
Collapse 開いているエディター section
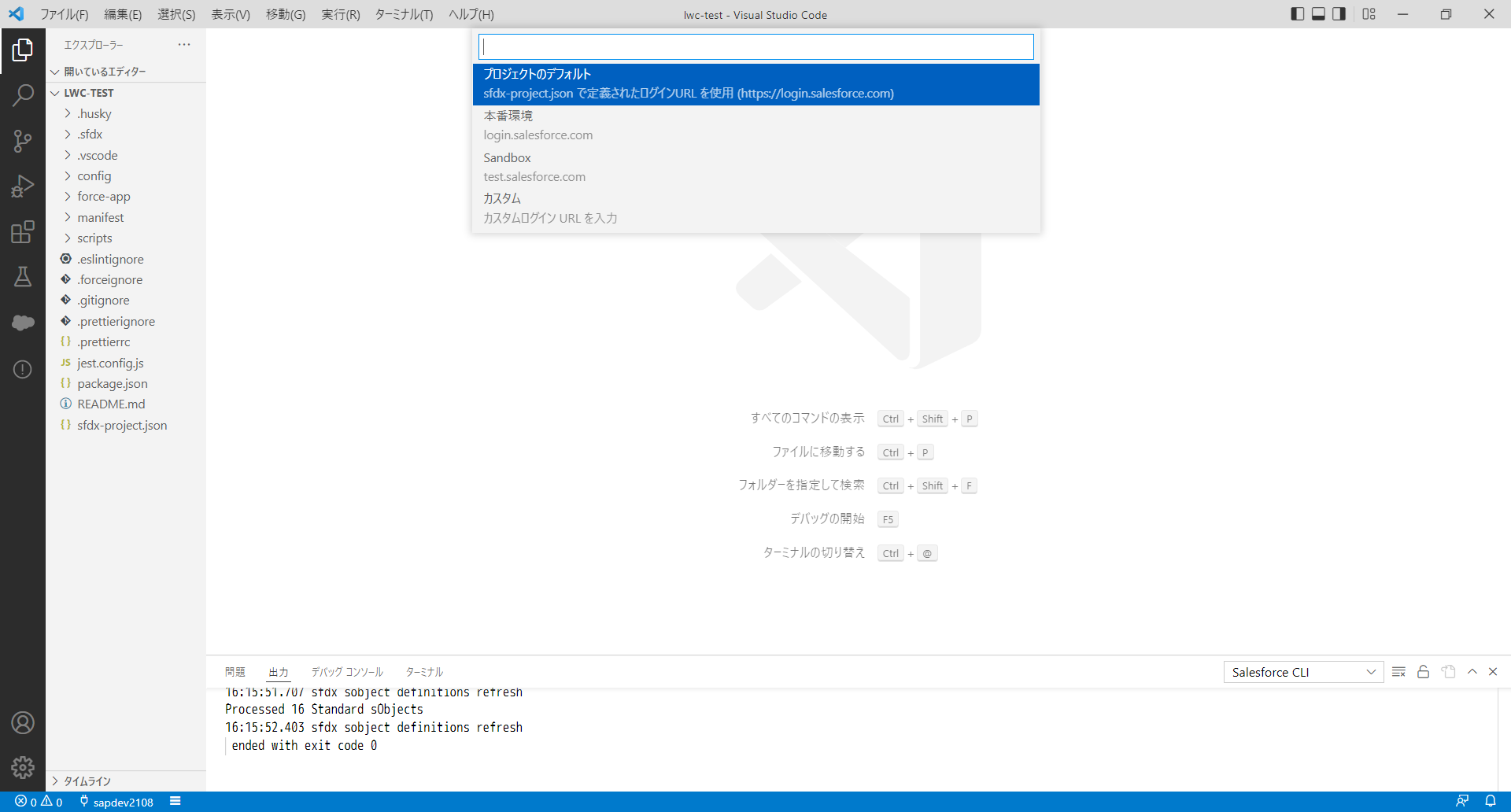point(126,72)
